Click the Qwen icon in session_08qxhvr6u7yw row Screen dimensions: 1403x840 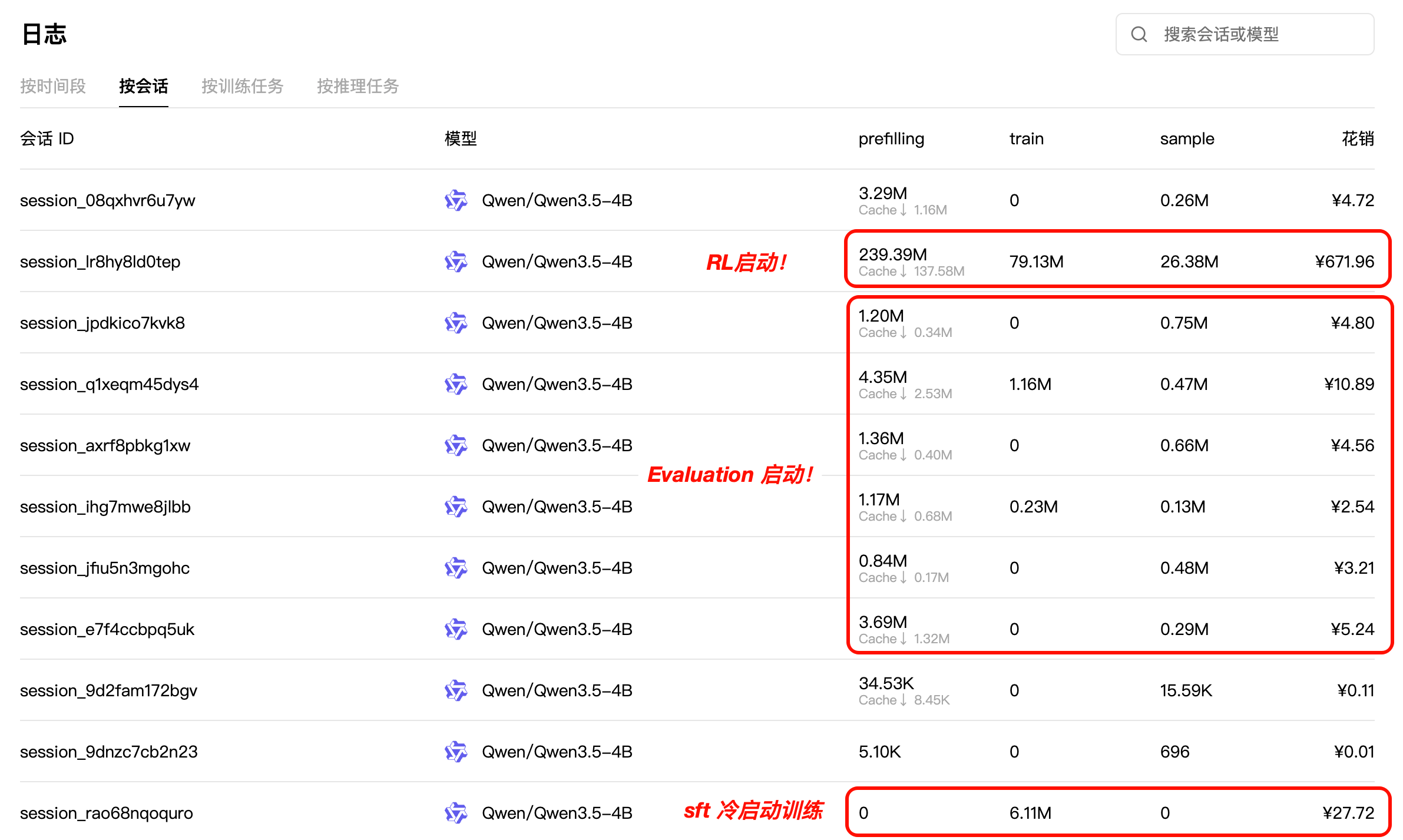456,200
